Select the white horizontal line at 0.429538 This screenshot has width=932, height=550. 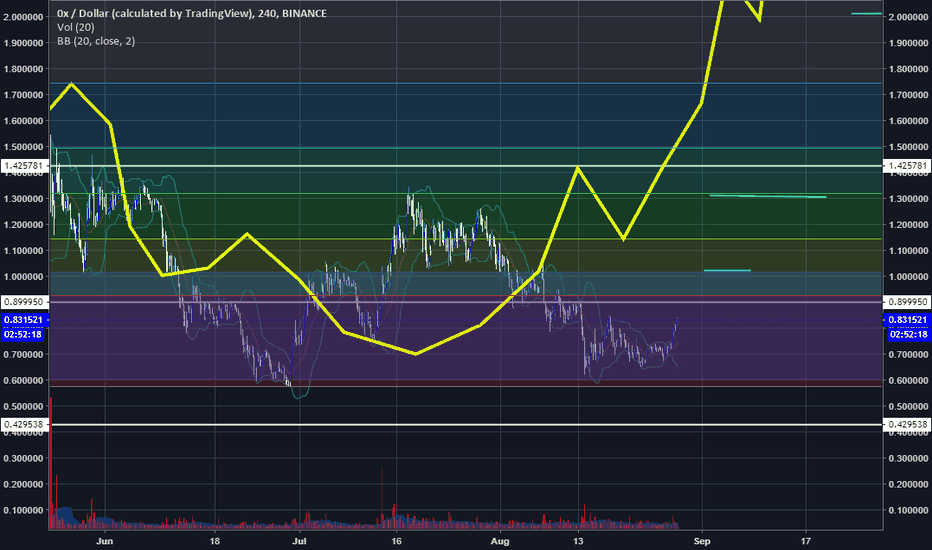click(466, 425)
